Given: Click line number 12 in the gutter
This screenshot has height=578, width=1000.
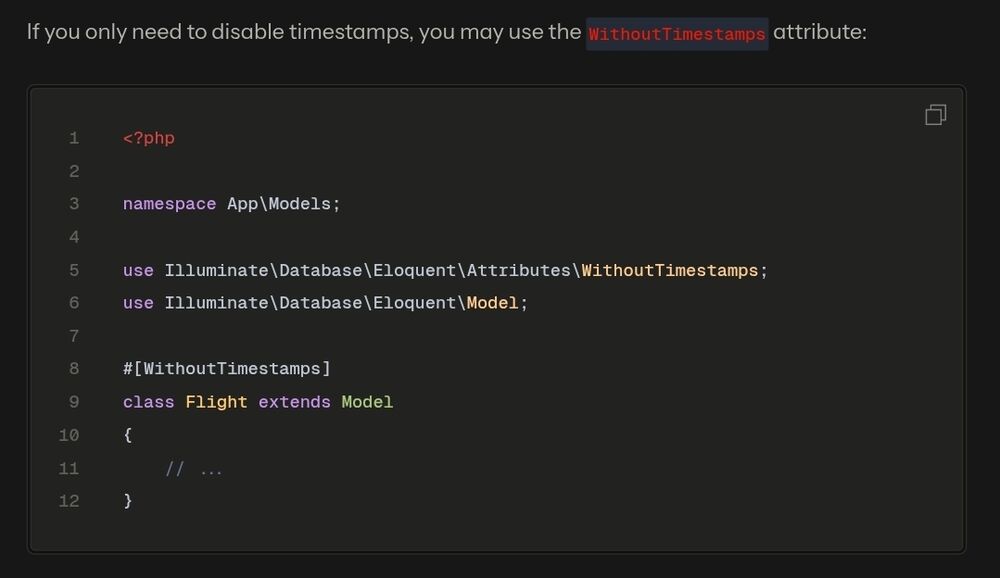Looking at the screenshot, I should pos(69,501).
